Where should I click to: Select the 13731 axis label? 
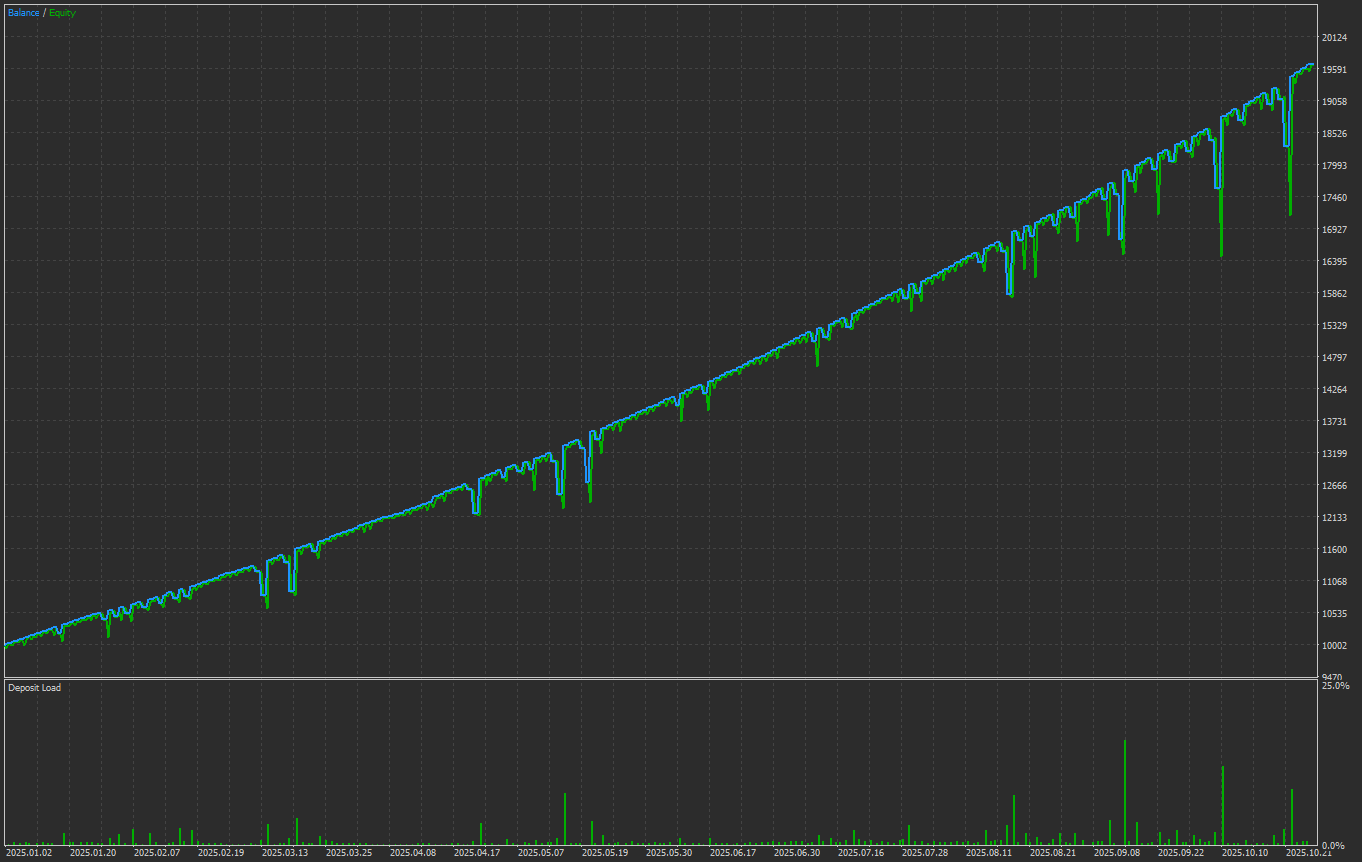tap(1333, 422)
